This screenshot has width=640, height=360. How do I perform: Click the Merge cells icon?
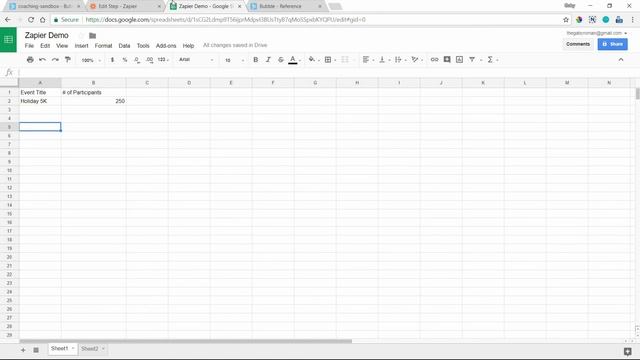click(345, 60)
